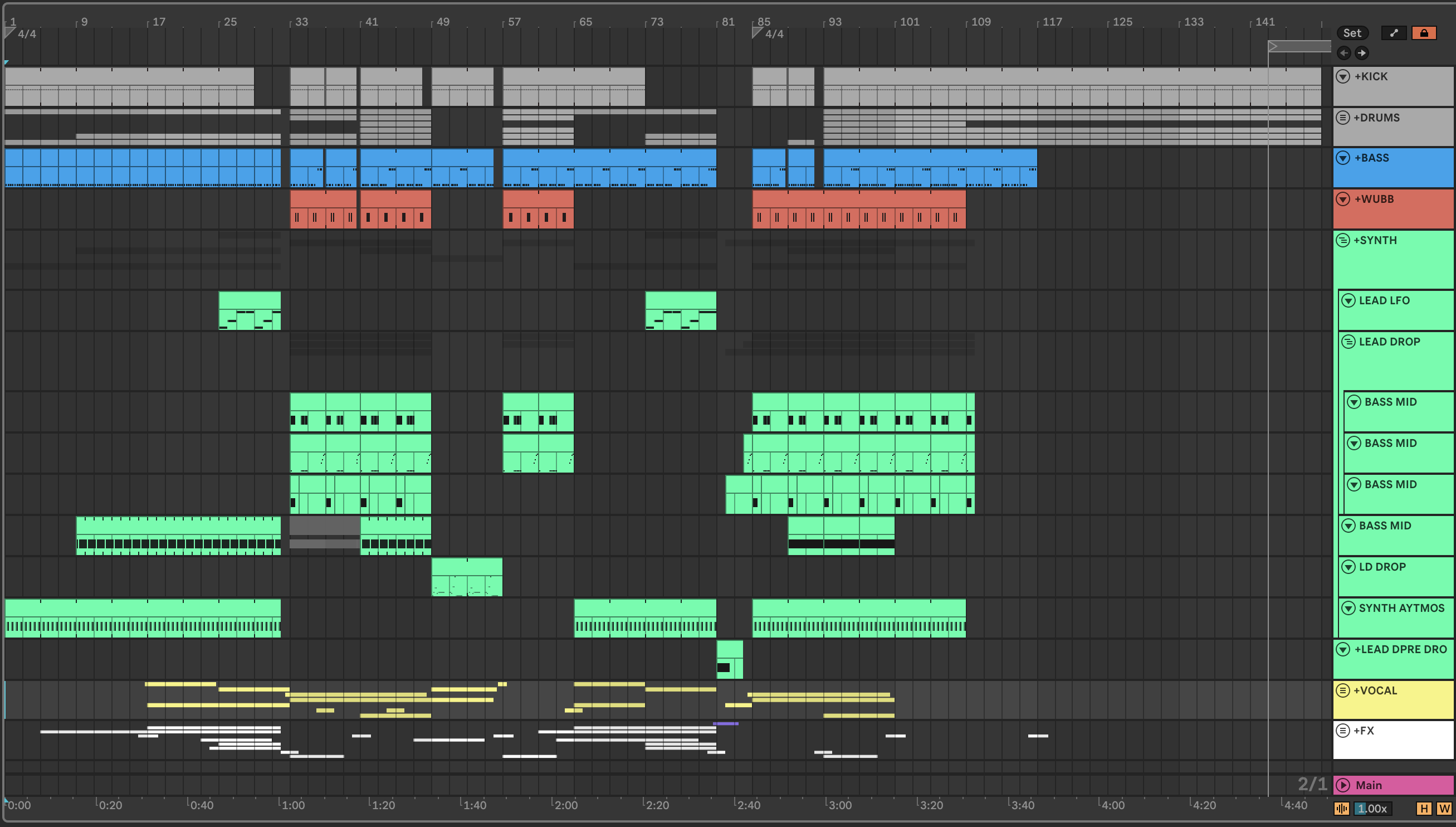
Task: Click the +FX group track title
Action: 1364,731
